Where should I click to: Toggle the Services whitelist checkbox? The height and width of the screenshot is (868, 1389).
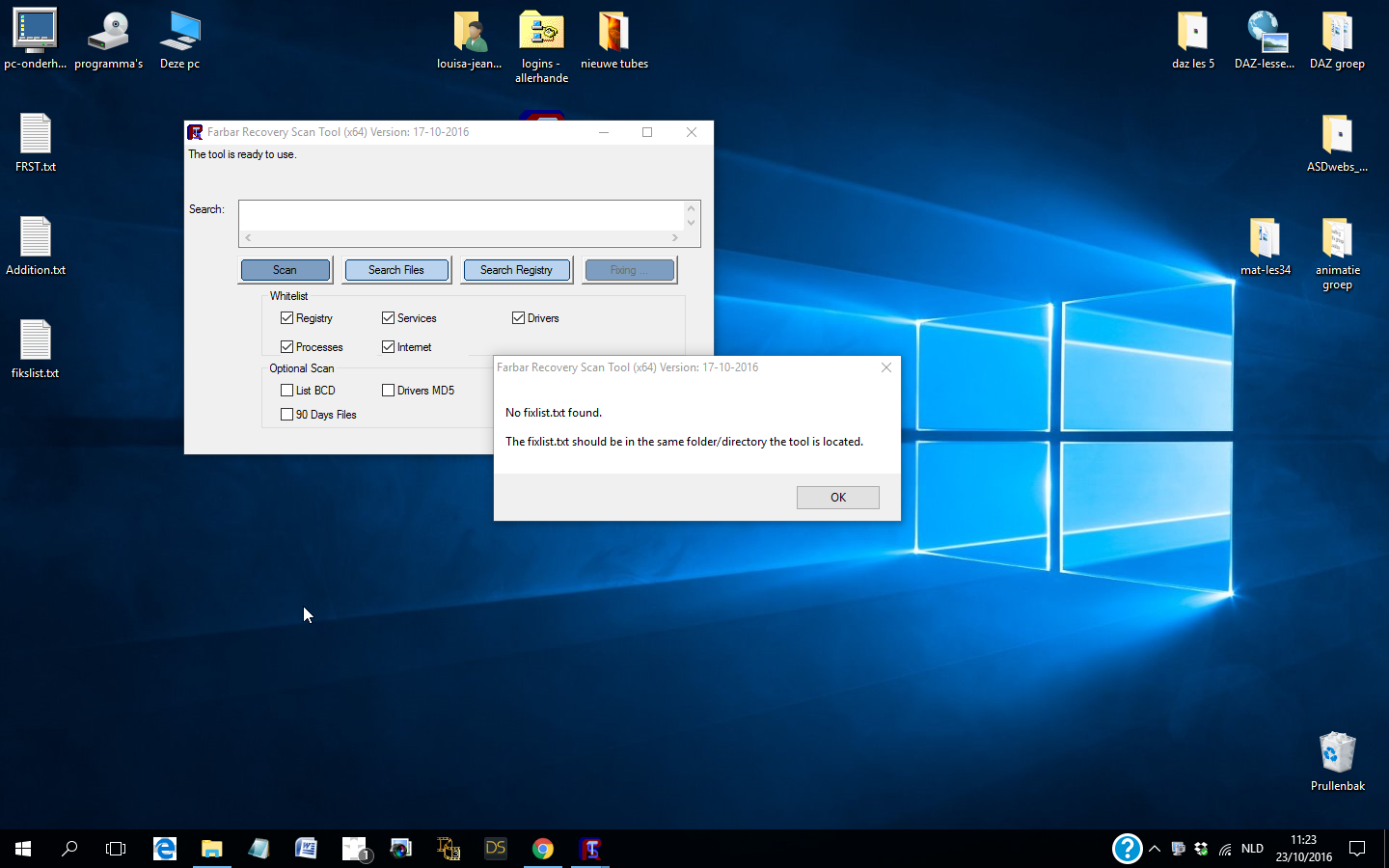click(389, 318)
